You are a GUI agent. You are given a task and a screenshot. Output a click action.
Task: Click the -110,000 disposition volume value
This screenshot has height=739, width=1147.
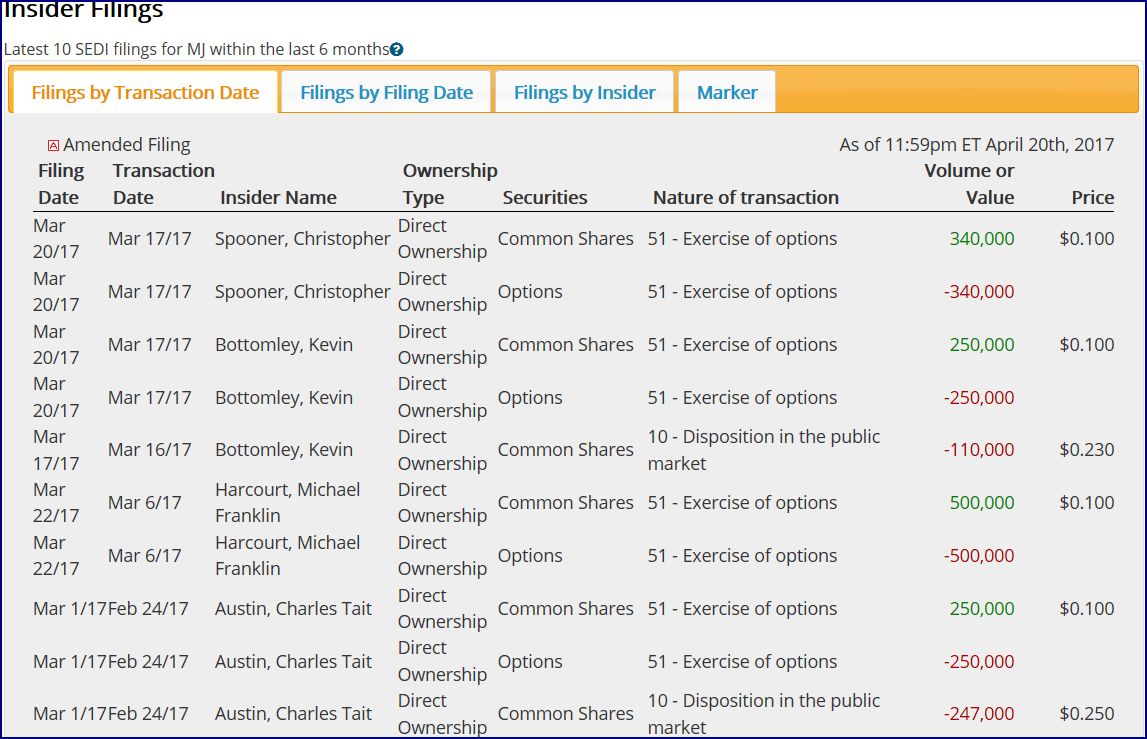coord(978,450)
